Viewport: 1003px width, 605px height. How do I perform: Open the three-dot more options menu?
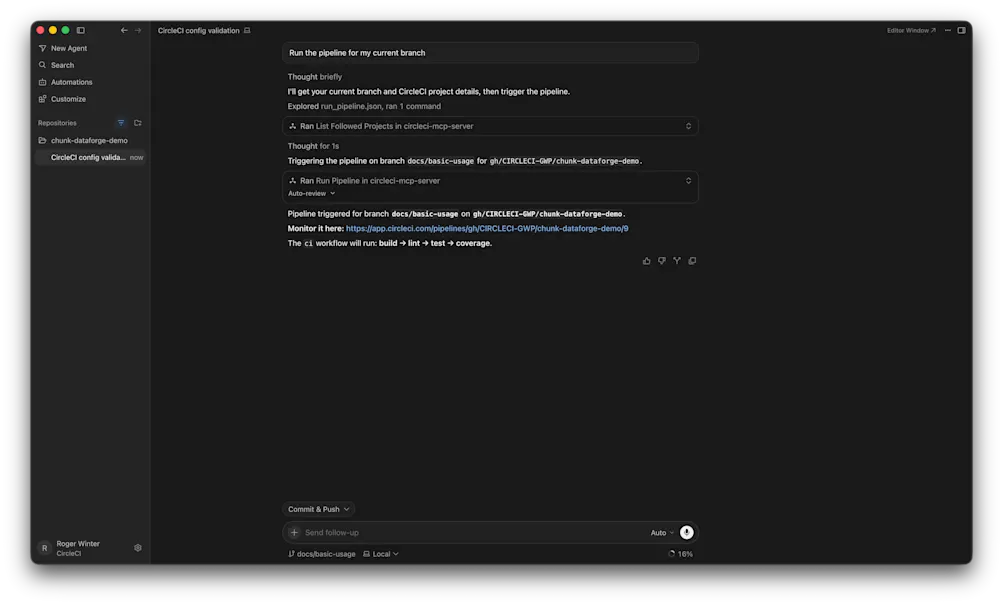point(948,30)
